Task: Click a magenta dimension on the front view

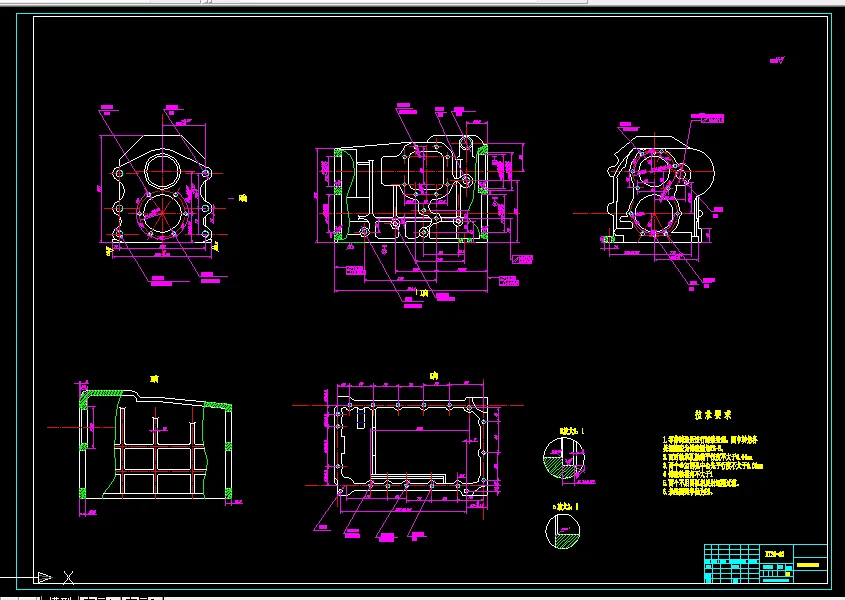Action: (164, 254)
